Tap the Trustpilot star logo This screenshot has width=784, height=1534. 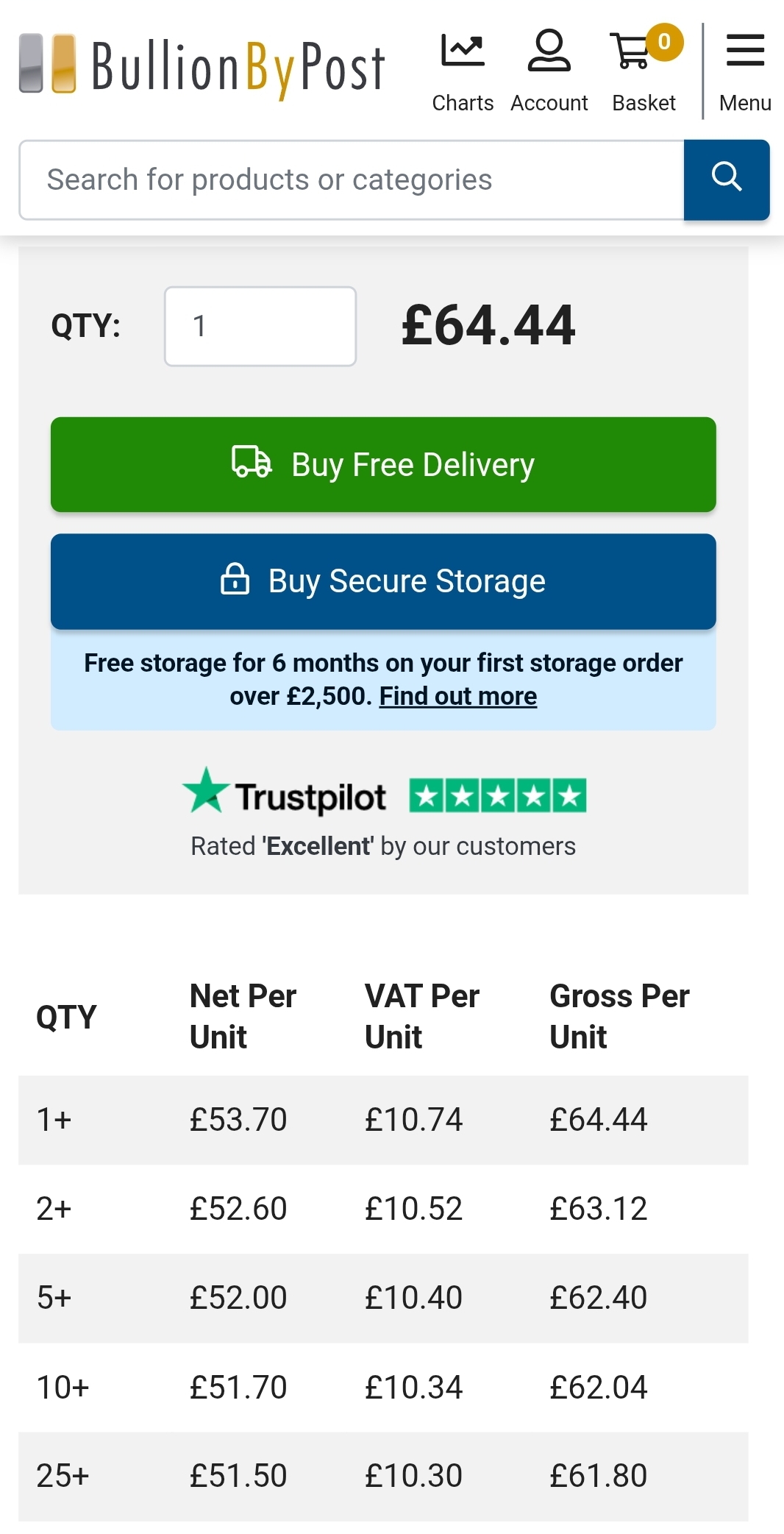[x=207, y=790]
